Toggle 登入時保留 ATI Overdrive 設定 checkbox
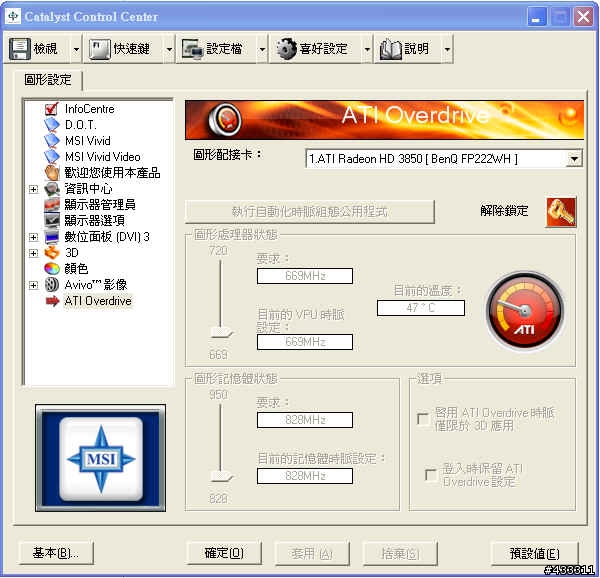Image resolution: width=600 pixels, height=578 pixels. coord(431,475)
